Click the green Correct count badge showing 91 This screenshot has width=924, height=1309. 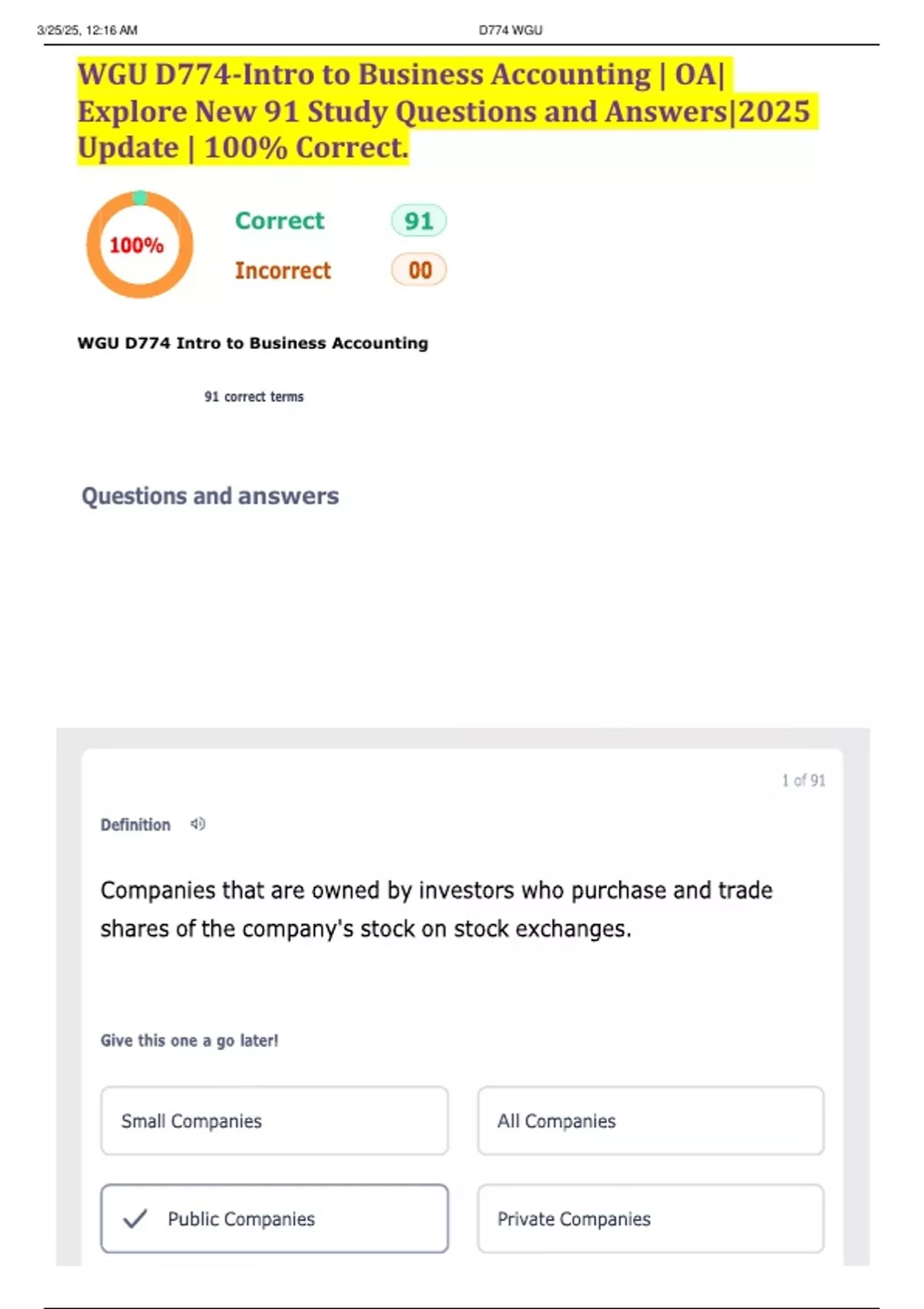(x=418, y=221)
